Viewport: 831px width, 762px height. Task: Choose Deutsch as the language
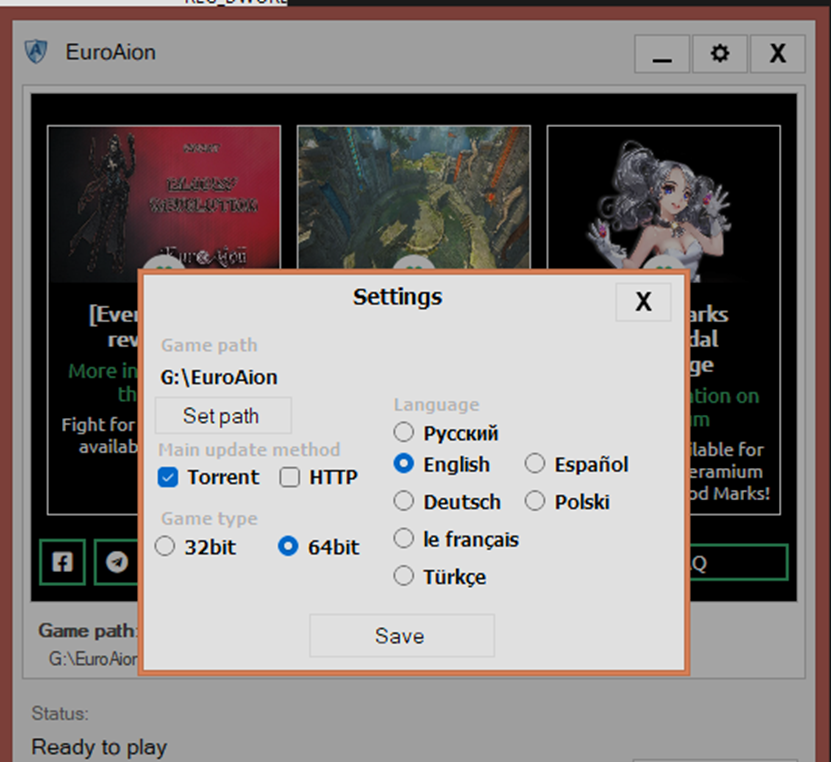(404, 501)
